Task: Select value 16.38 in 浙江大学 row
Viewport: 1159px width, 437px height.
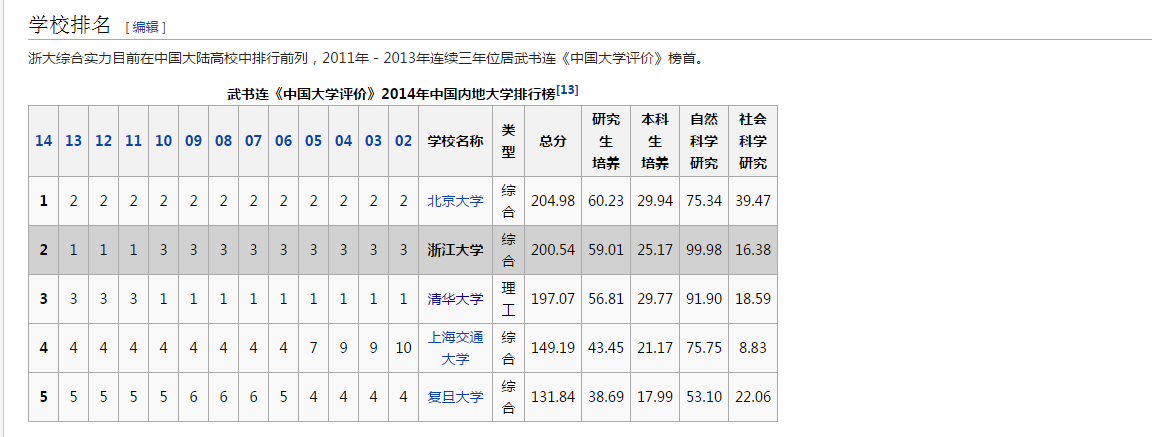Action: click(x=753, y=250)
